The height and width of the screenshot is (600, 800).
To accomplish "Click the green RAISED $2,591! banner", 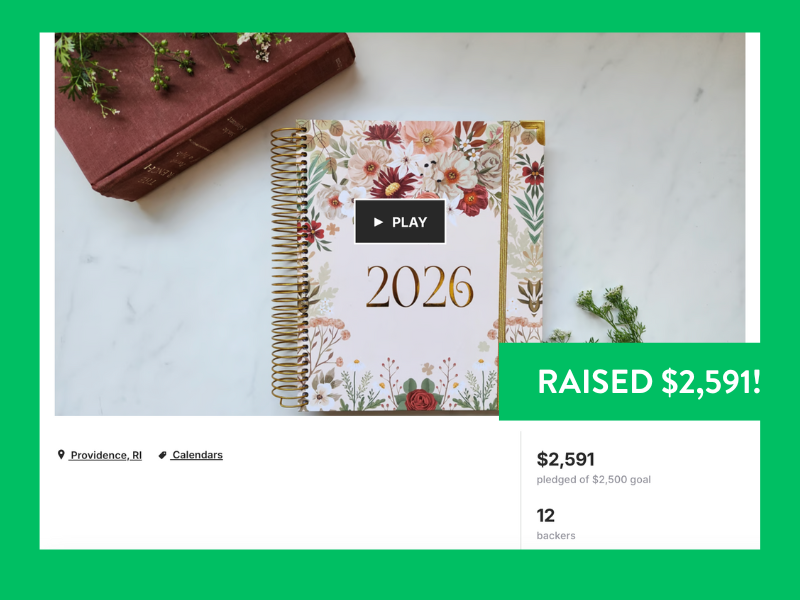I will pos(629,381).
